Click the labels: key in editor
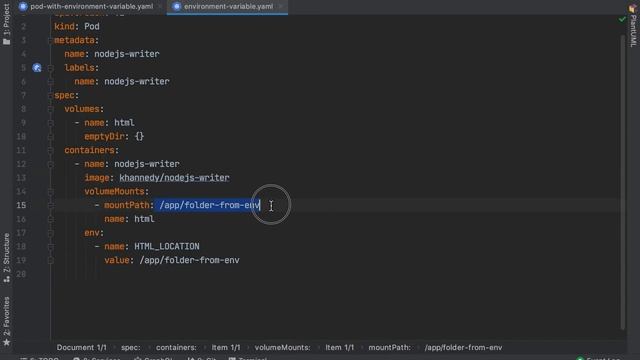 [81, 68]
